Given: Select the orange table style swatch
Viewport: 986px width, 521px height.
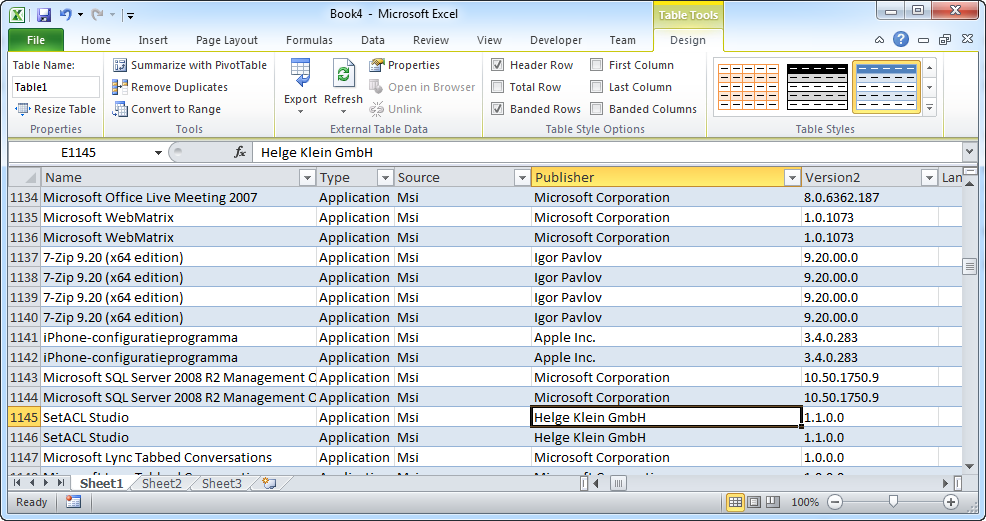Looking at the screenshot, I should tap(748, 87).
